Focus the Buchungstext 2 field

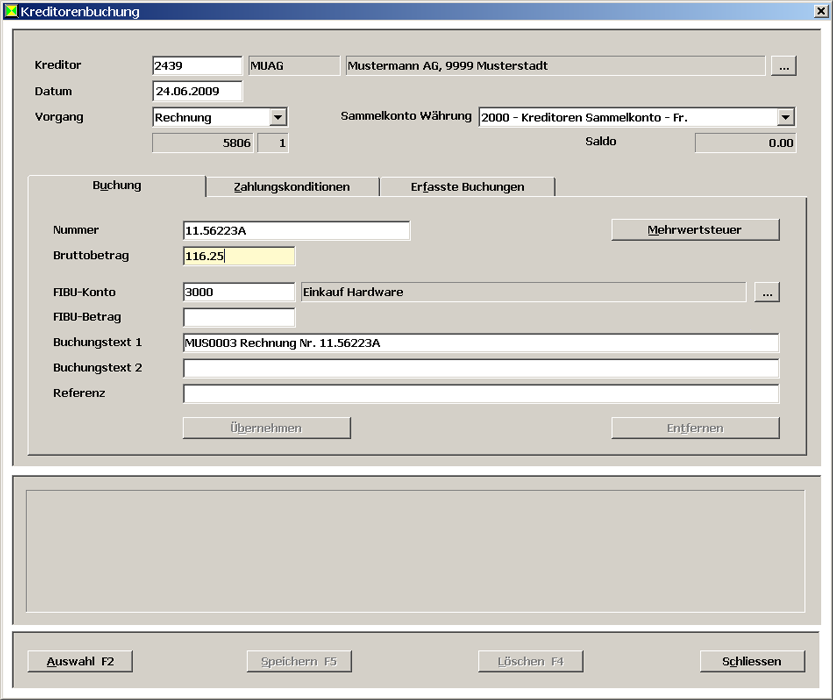coord(480,368)
